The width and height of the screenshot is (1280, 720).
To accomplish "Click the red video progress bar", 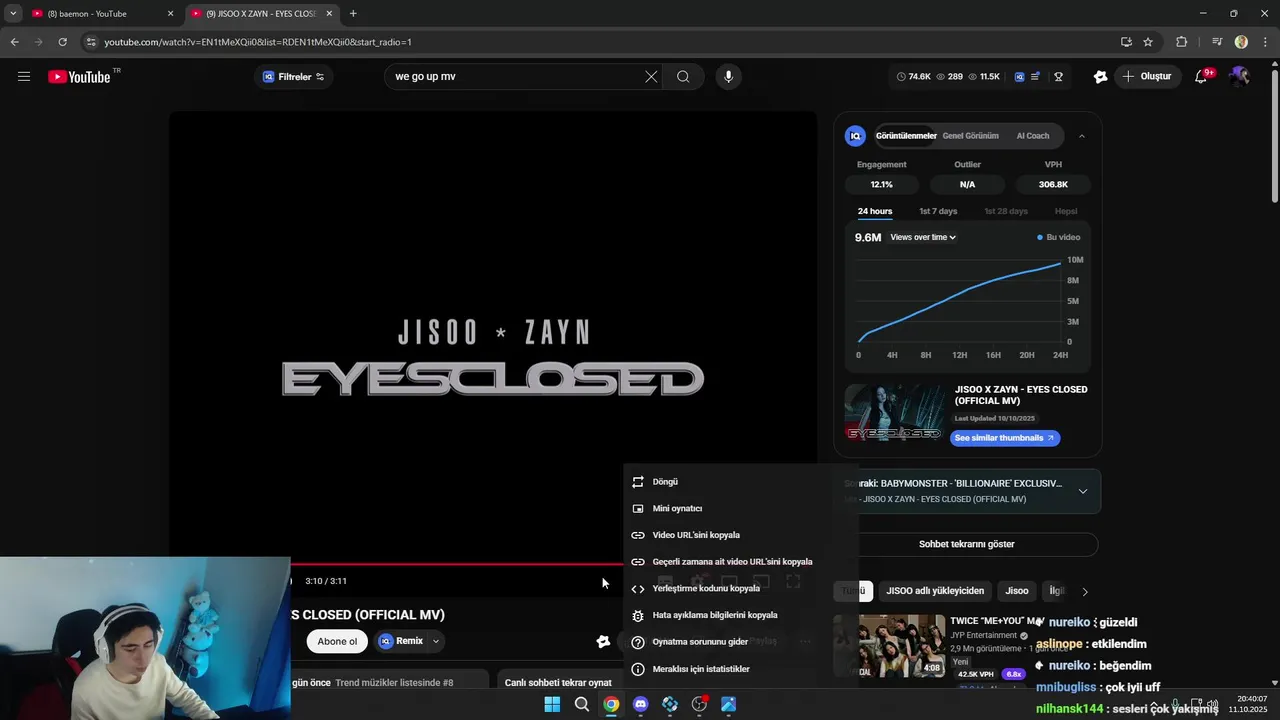I will (456, 564).
